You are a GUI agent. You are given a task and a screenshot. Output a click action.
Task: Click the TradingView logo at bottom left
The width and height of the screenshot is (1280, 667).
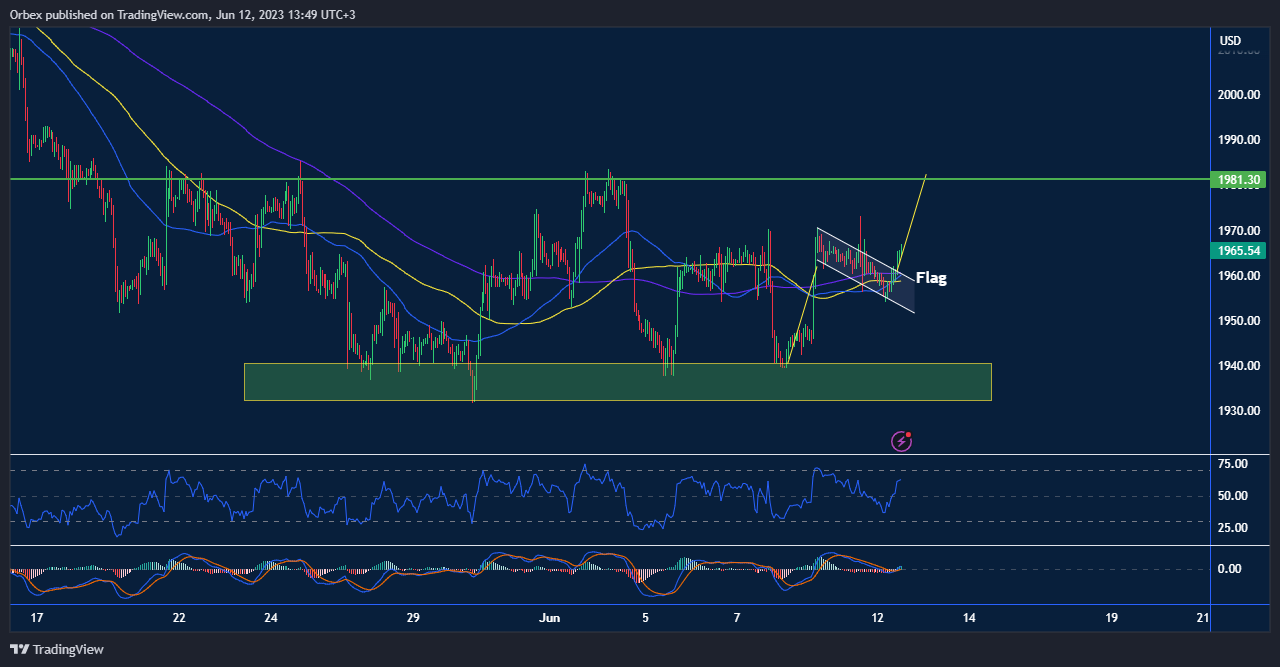(x=57, y=649)
